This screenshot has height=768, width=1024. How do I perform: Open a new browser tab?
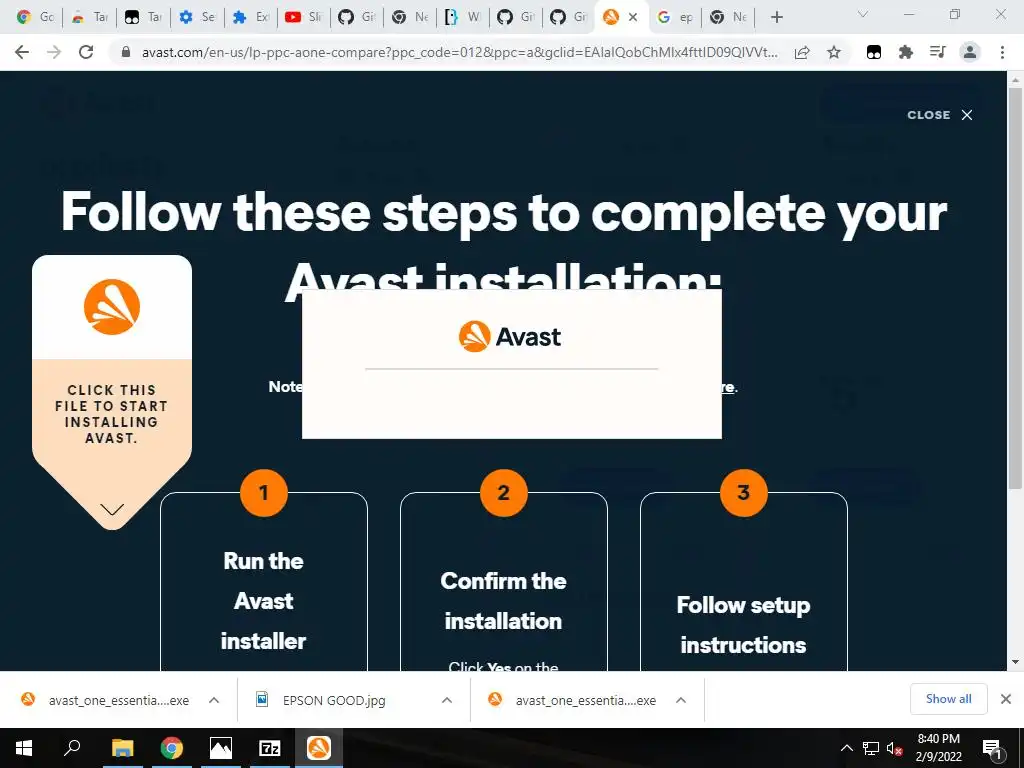776,18
